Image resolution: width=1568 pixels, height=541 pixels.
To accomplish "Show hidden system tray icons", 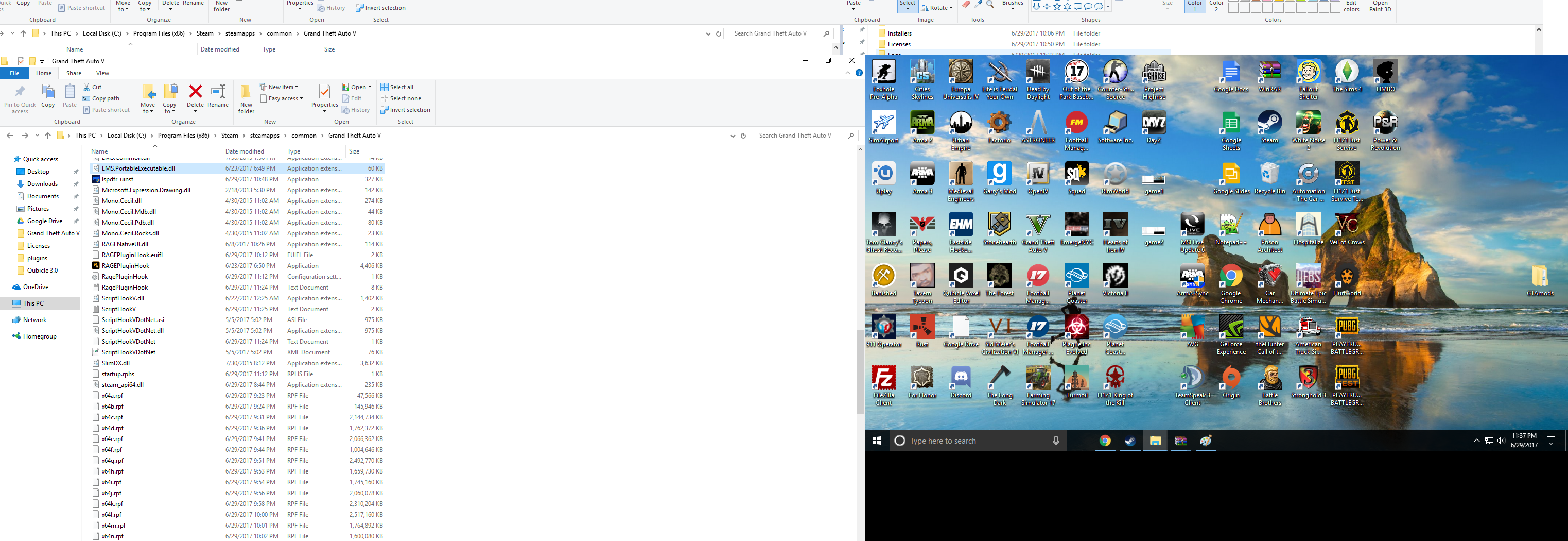I will 1477,441.
